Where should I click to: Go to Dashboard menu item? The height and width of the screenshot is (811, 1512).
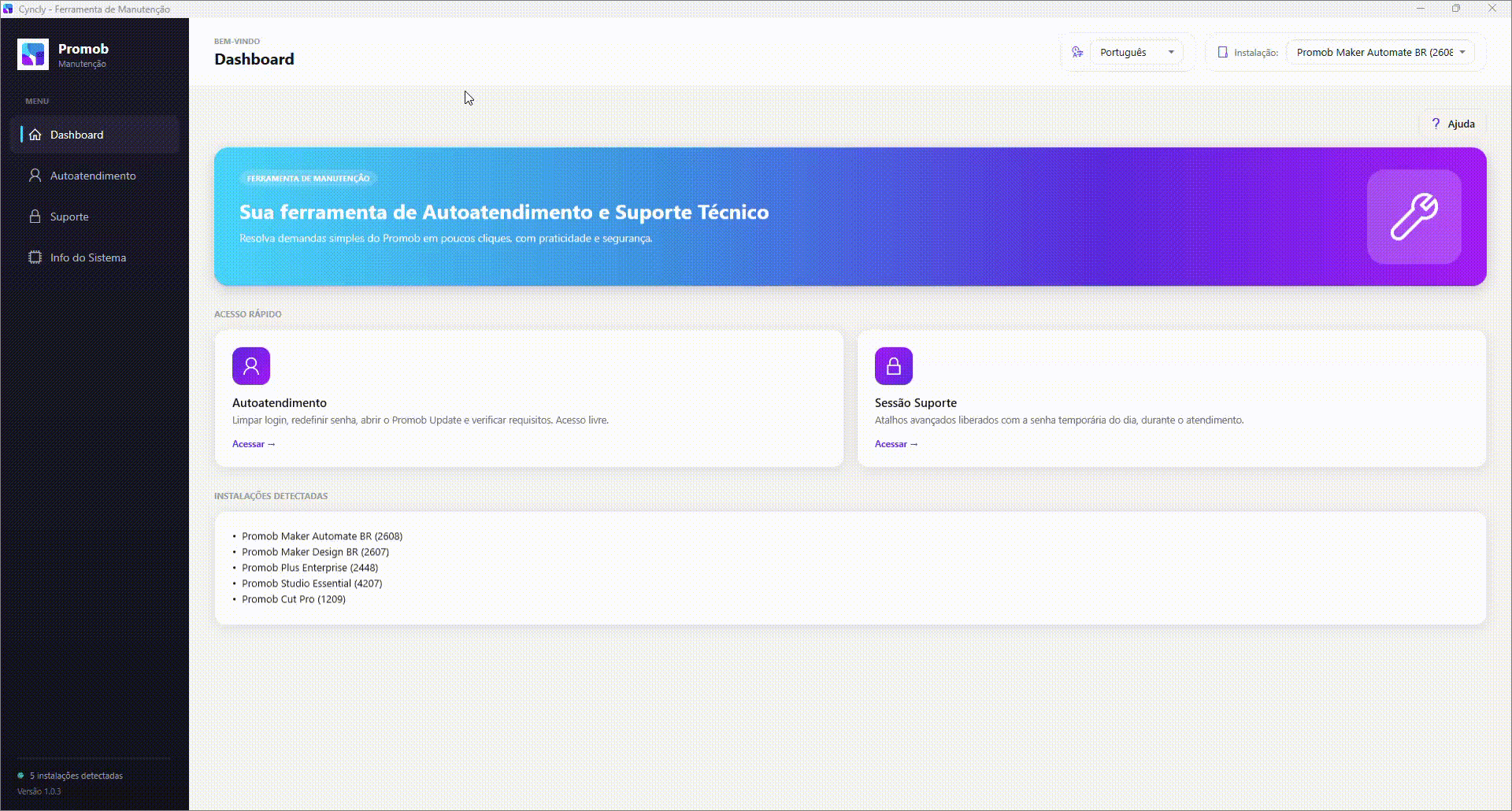point(94,135)
